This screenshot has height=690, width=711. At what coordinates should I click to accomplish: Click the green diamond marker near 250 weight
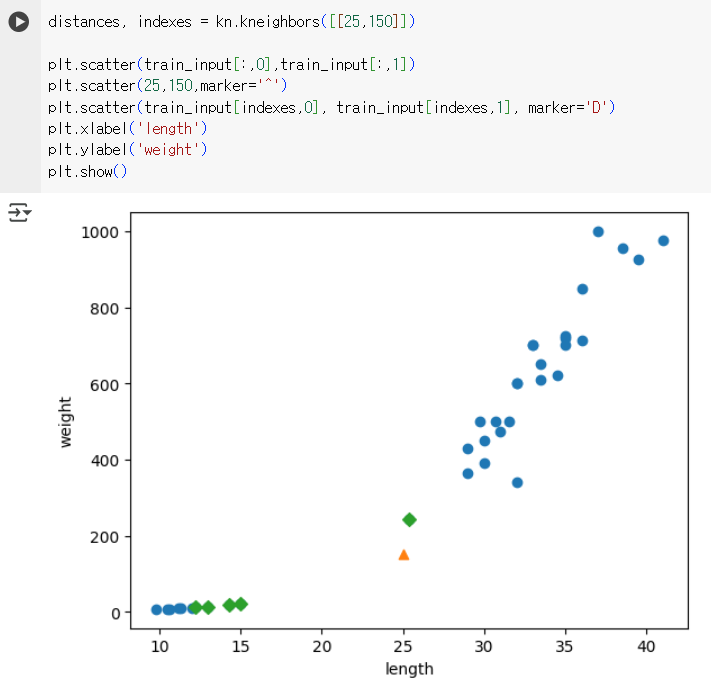coord(409,520)
